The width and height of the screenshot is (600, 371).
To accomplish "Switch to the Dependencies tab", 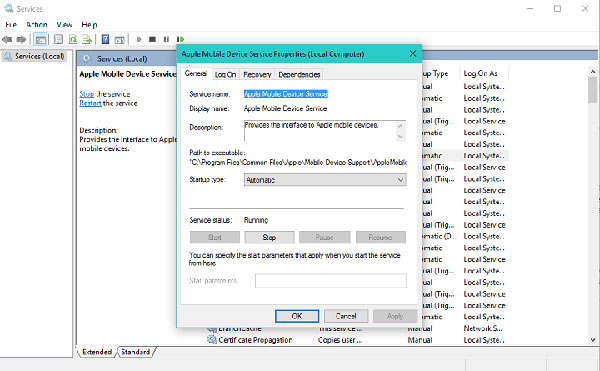I will click(299, 75).
